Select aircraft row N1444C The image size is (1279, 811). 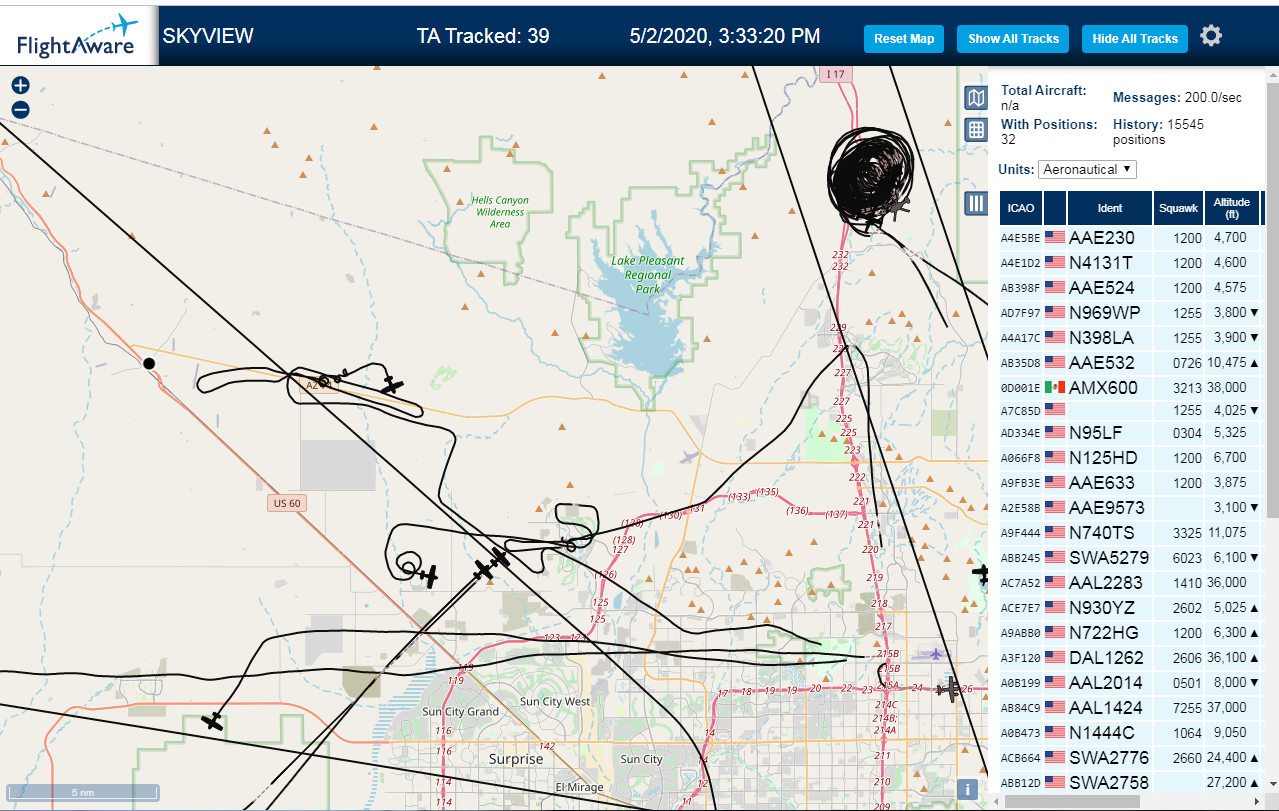(x=1130, y=732)
